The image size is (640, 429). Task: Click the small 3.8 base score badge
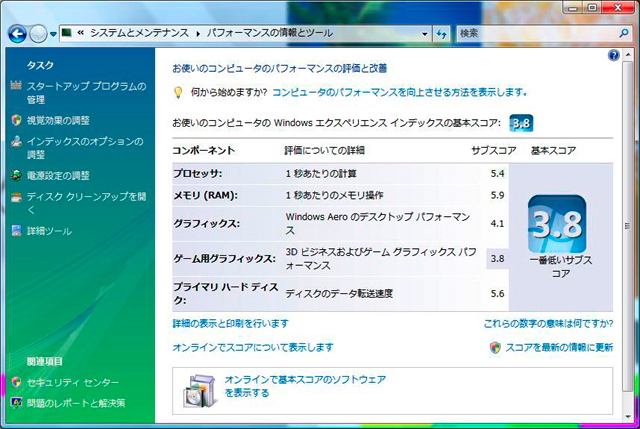pos(521,123)
